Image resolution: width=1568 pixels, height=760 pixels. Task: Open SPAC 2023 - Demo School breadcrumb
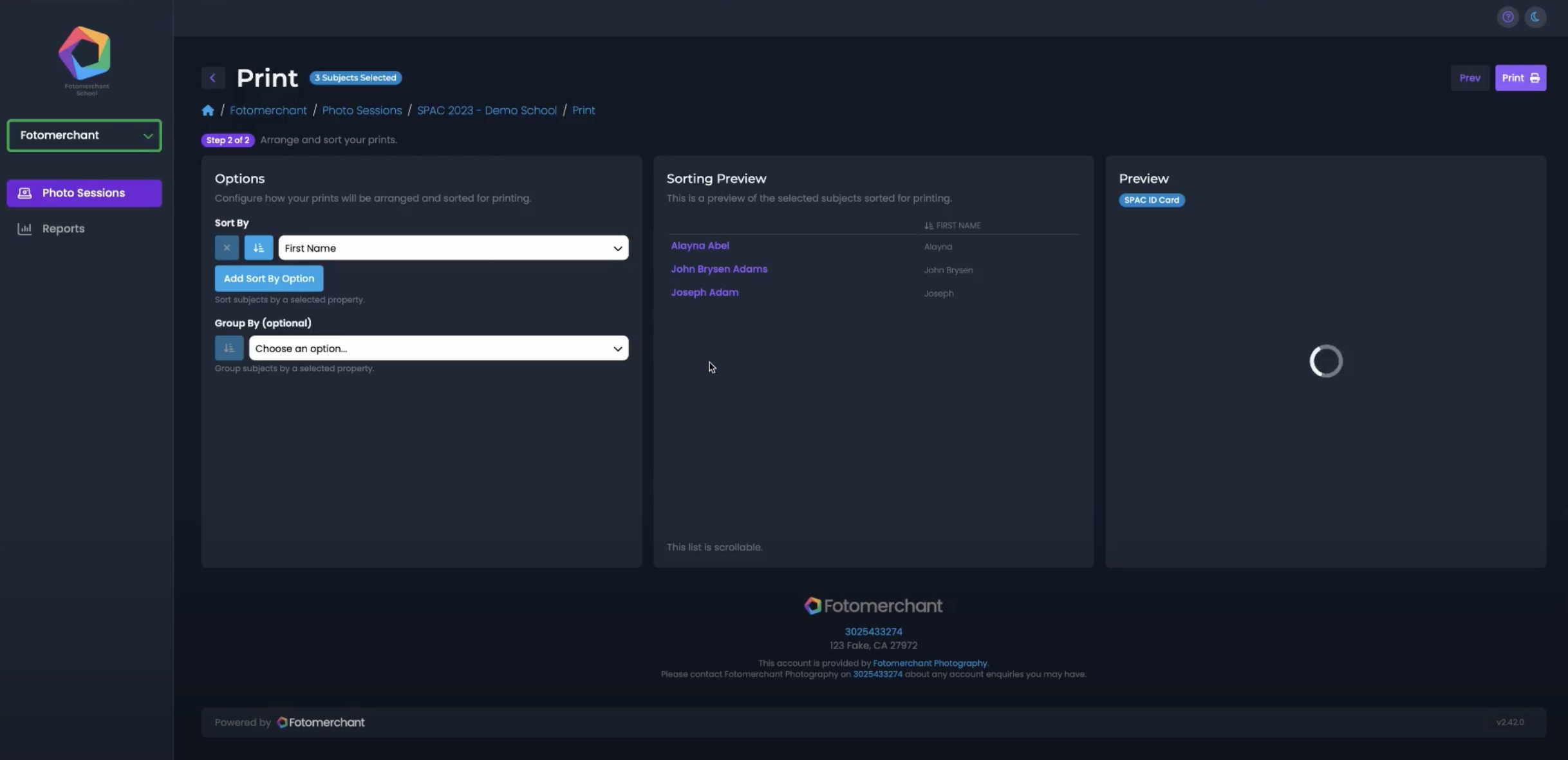click(487, 110)
